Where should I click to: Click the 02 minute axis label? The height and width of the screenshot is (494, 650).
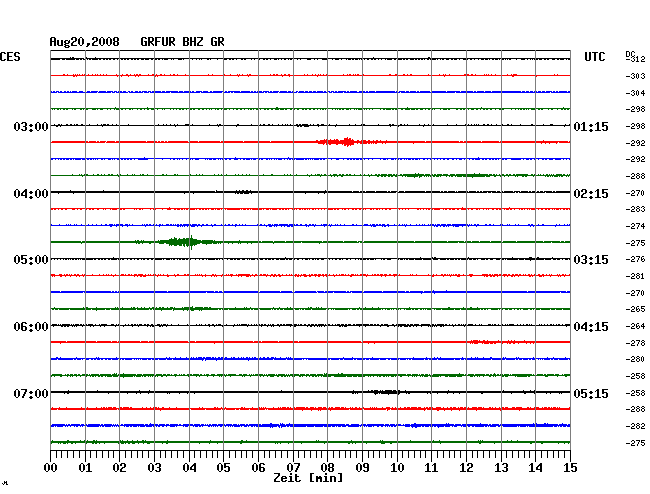(x=119, y=468)
